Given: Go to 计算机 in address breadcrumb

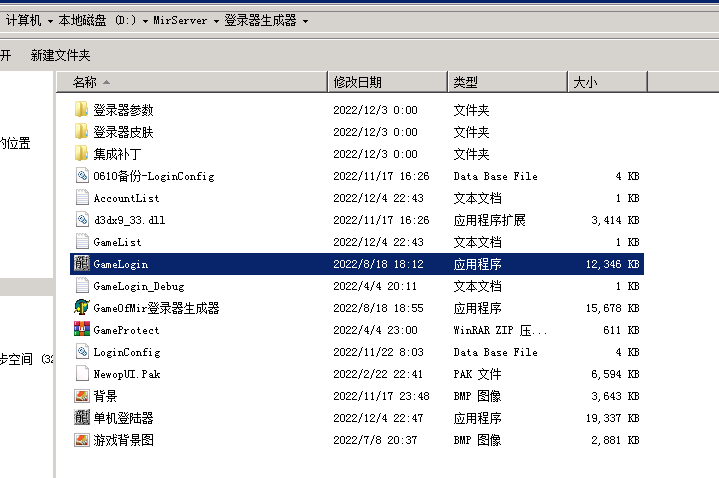Looking at the screenshot, I should tap(23, 21).
